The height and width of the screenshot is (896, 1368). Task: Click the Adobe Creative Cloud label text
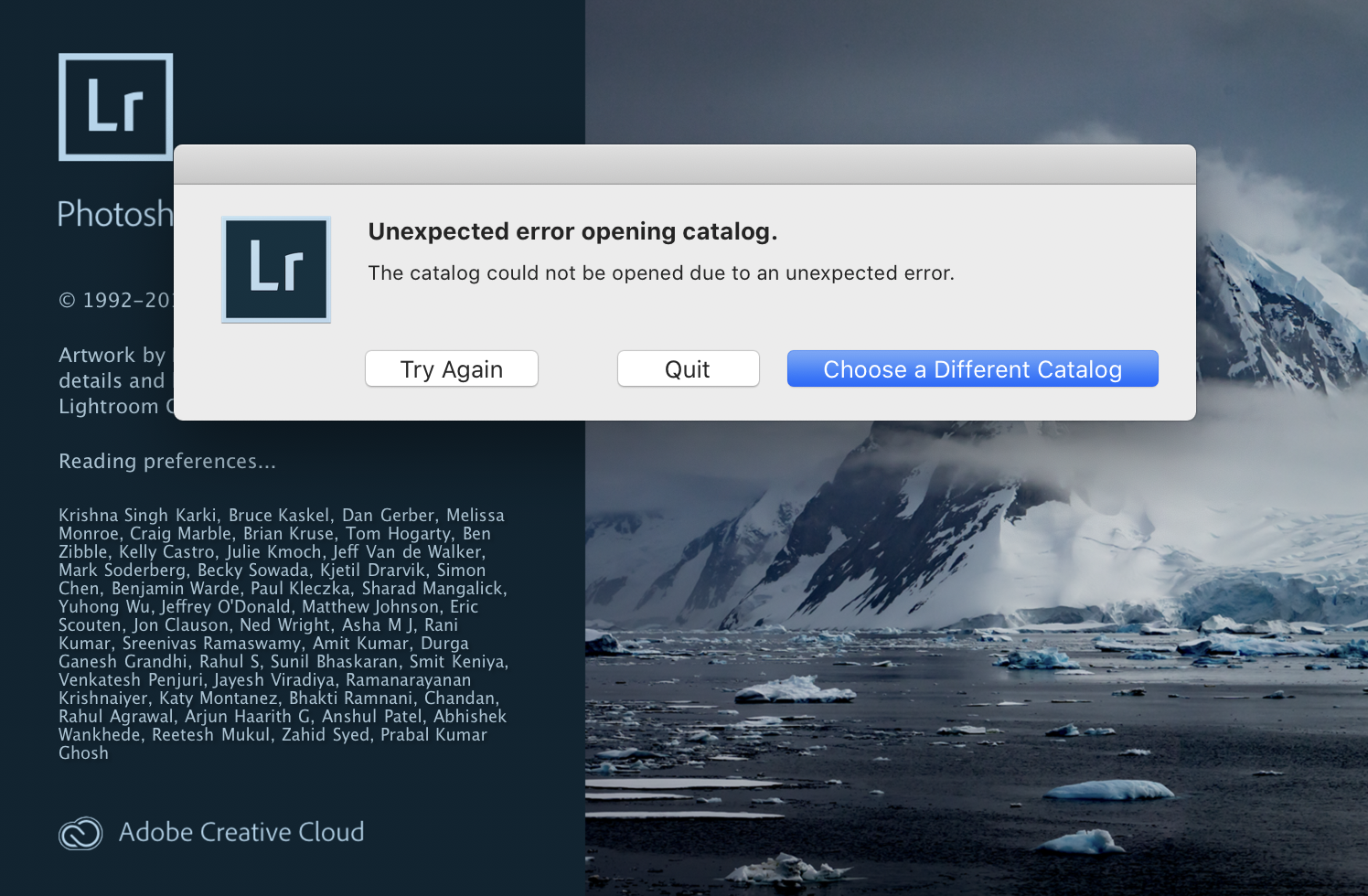(241, 833)
